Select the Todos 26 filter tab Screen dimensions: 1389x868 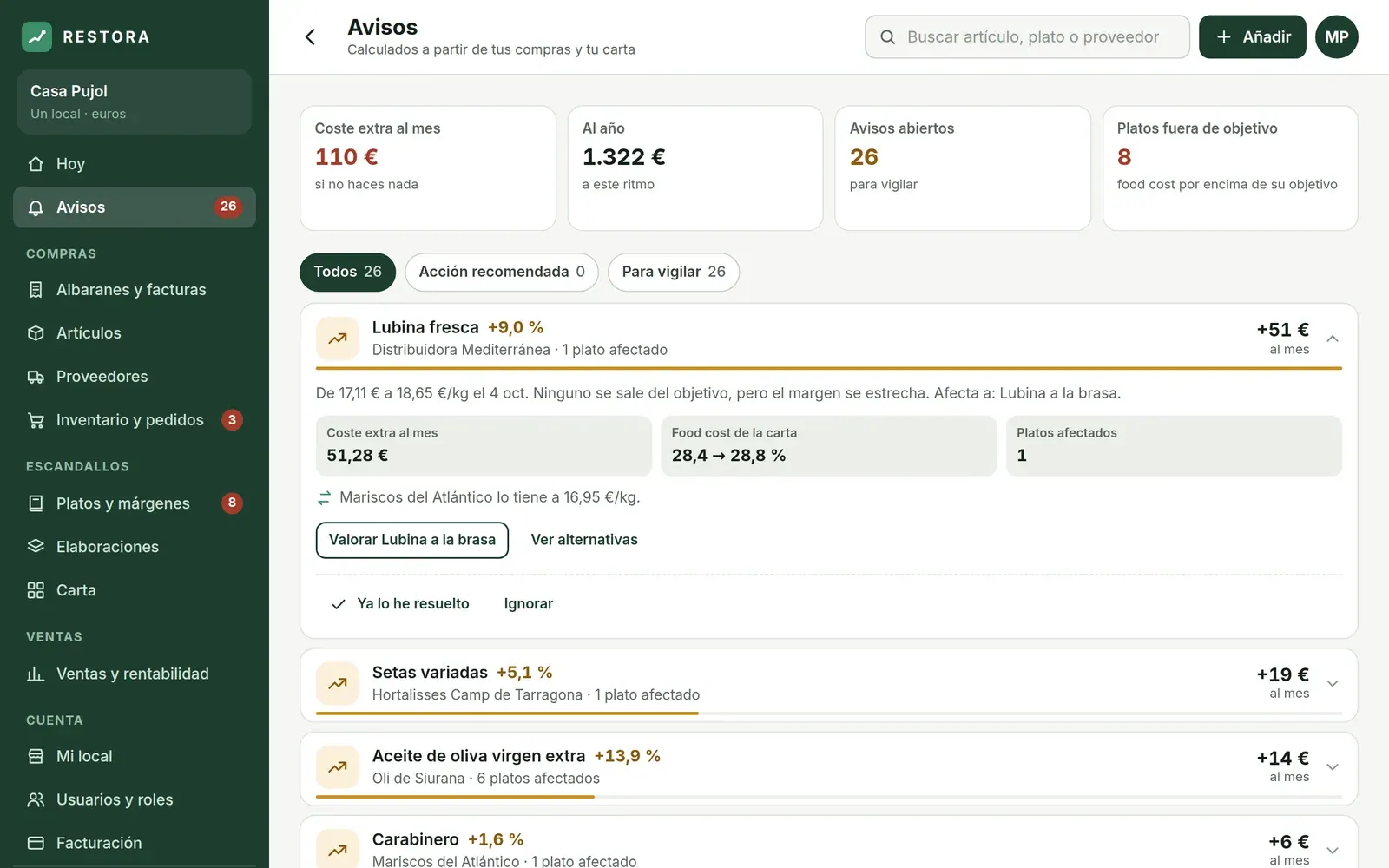pyautogui.click(x=347, y=272)
